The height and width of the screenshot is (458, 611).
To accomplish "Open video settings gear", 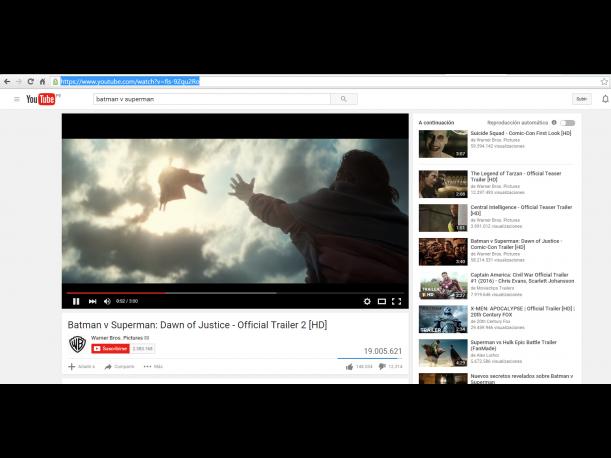I will (367, 301).
